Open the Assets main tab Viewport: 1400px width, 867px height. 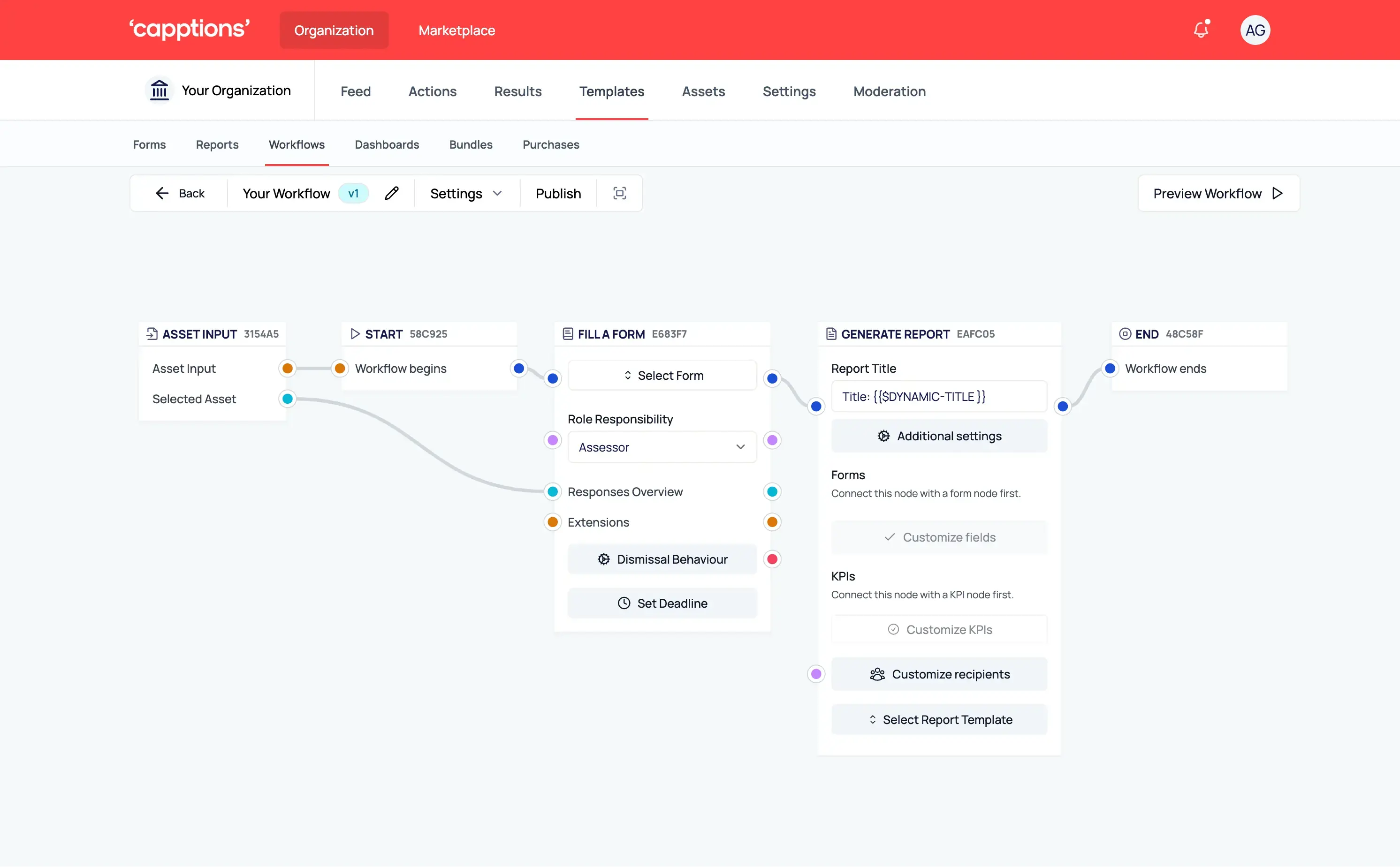703,91
